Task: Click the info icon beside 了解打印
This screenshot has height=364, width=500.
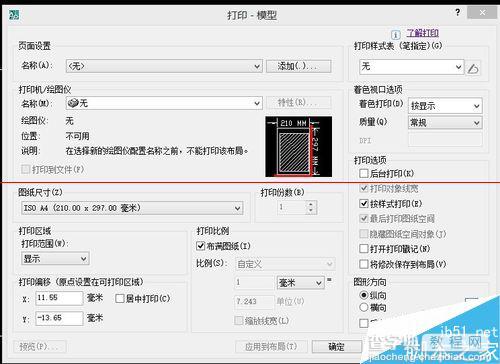Action: tap(395, 34)
